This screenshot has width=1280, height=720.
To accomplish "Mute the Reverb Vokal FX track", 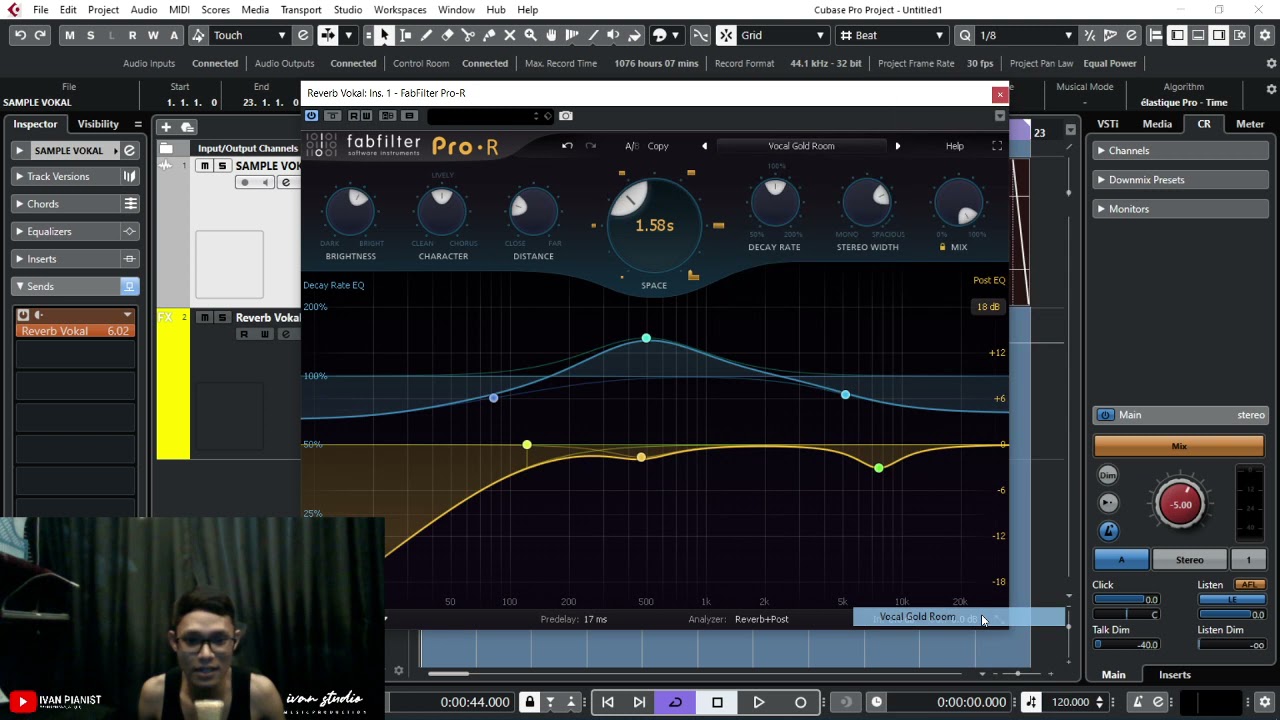I will coord(205,318).
